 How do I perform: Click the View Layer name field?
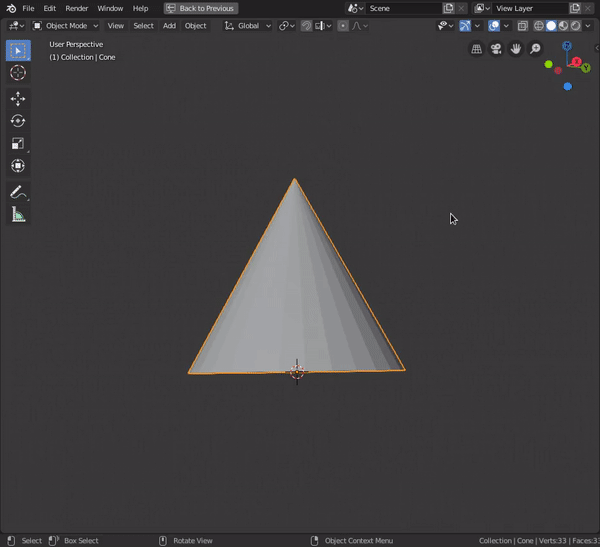531,8
